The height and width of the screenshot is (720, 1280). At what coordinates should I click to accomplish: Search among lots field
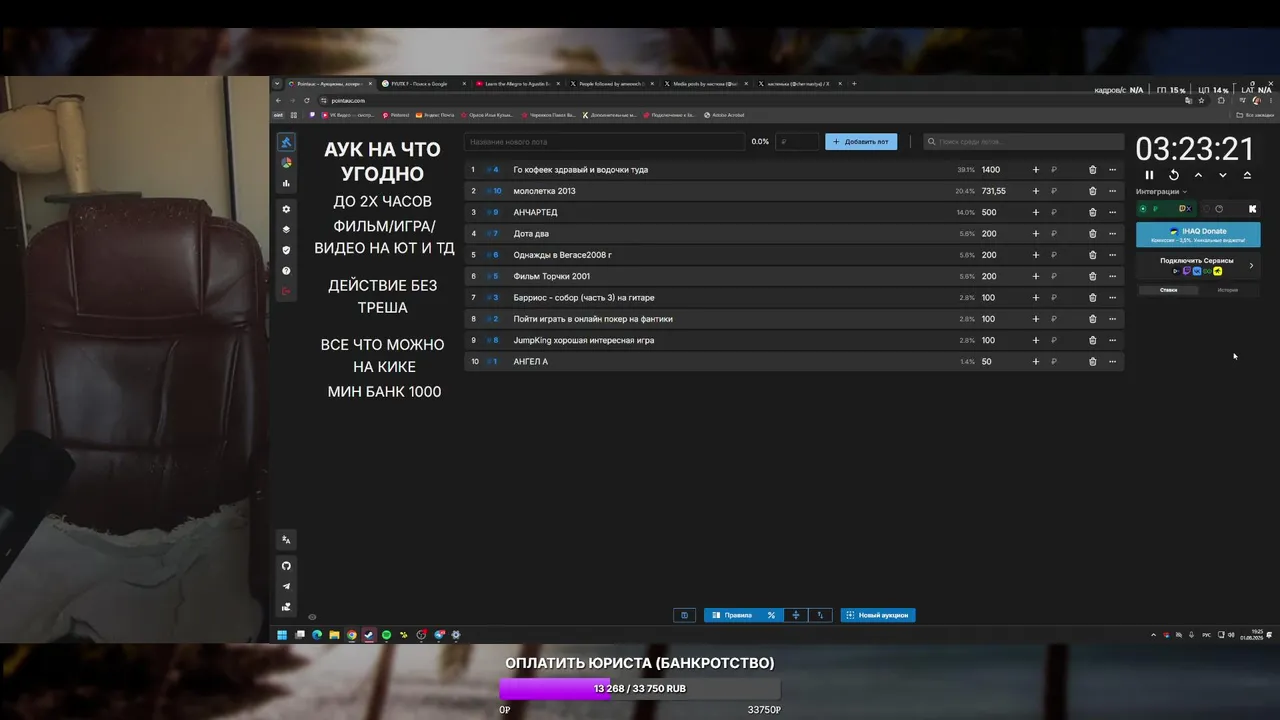pos(1023,142)
